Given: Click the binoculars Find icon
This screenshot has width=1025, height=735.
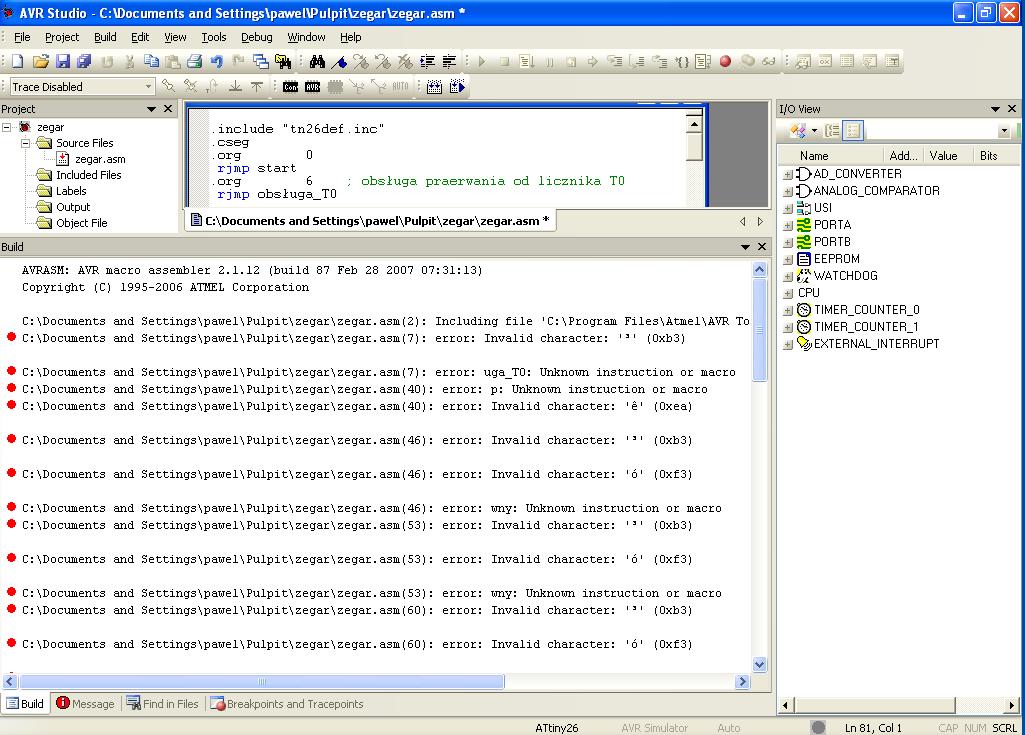Looking at the screenshot, I should pos(317,61).
